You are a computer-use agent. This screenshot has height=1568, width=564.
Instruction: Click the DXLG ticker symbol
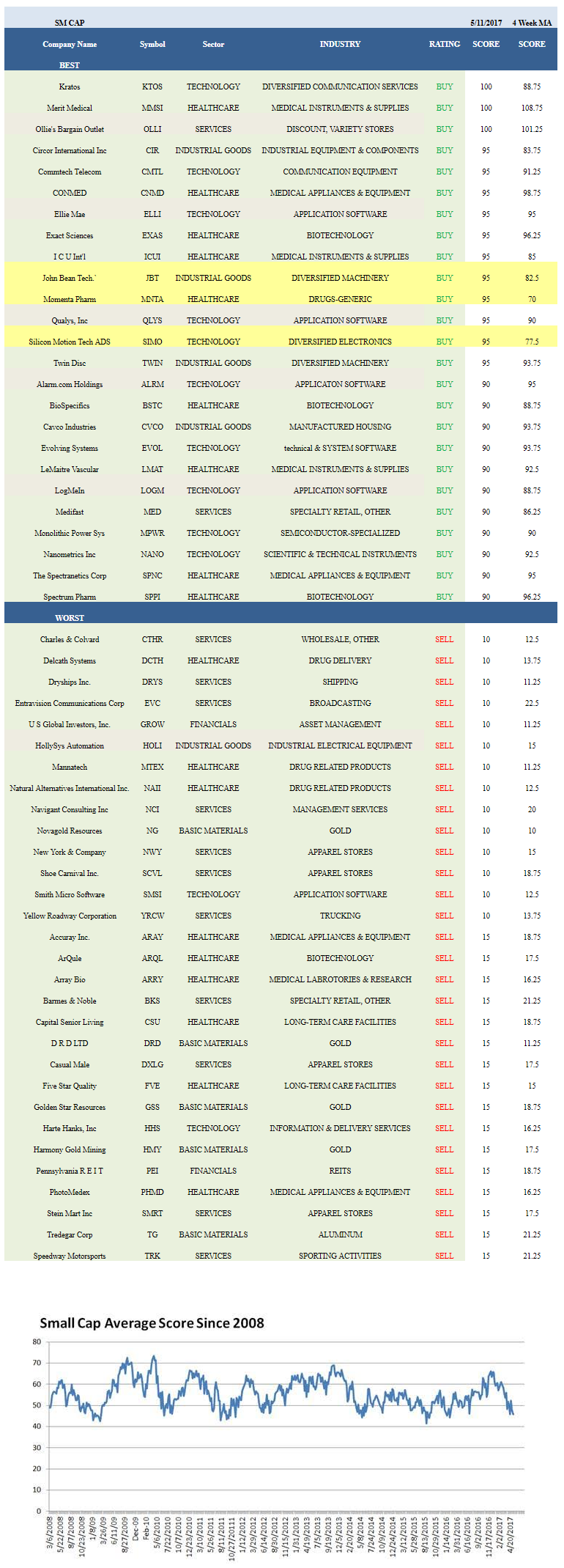pos(152,1064)
